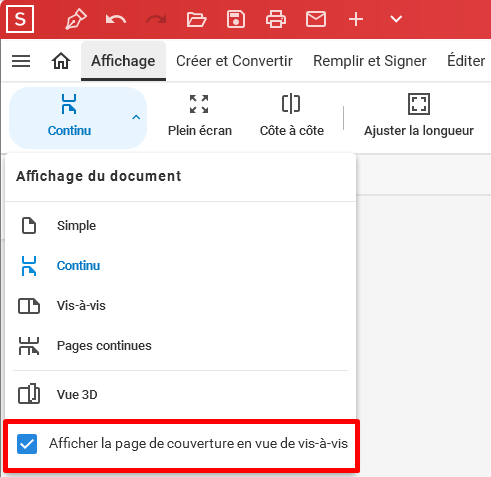
Task: Open a file with the folder icon
Action: (196, 19)
